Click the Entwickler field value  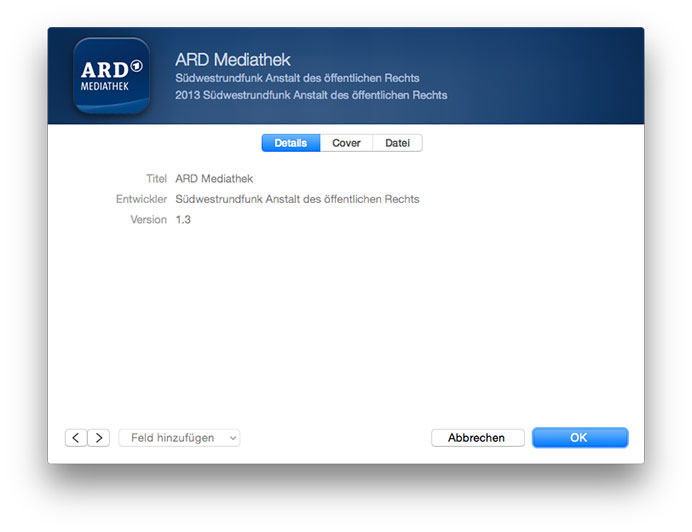(297, 199)
